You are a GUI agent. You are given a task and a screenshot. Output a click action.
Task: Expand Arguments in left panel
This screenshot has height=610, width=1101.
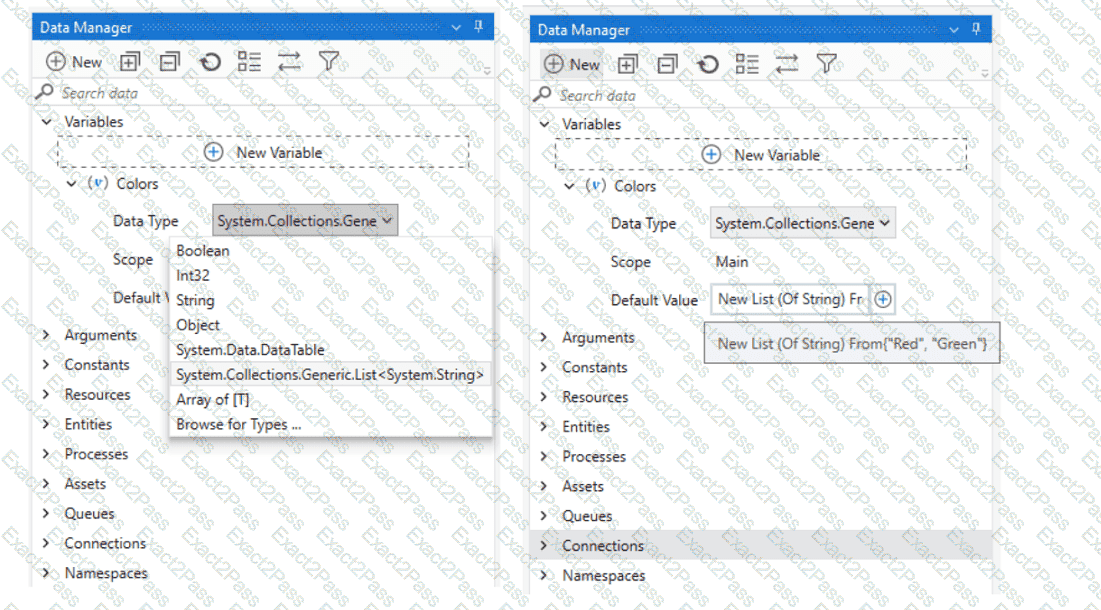pos(46,335)
